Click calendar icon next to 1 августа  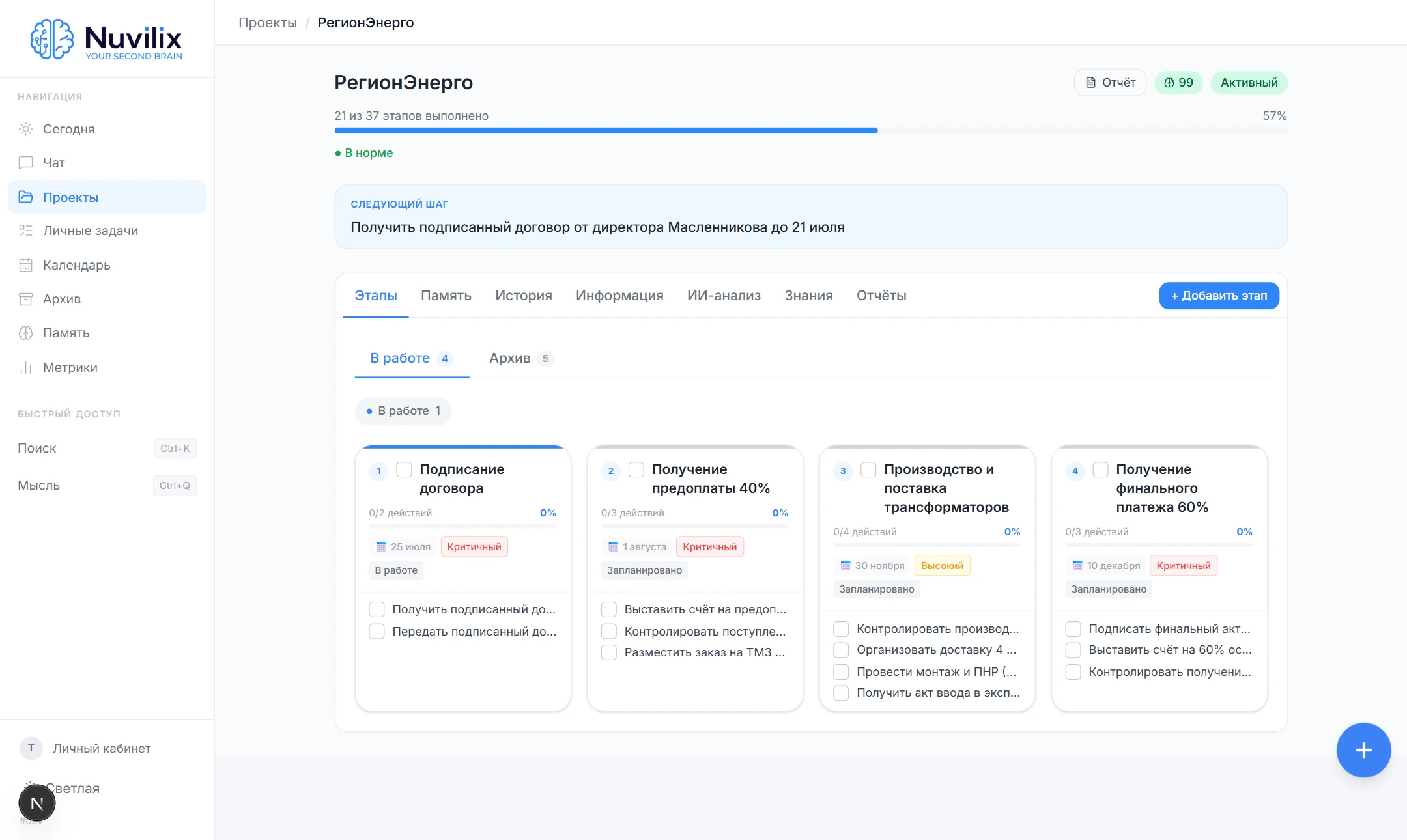(613, 547)
